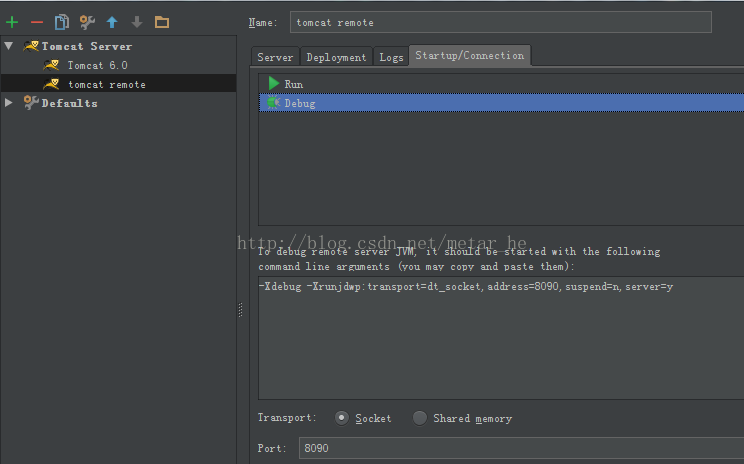Click the -Xdebug command line arguments text
The width and height of the screenshot is (744, 464).
coord(466,287)
